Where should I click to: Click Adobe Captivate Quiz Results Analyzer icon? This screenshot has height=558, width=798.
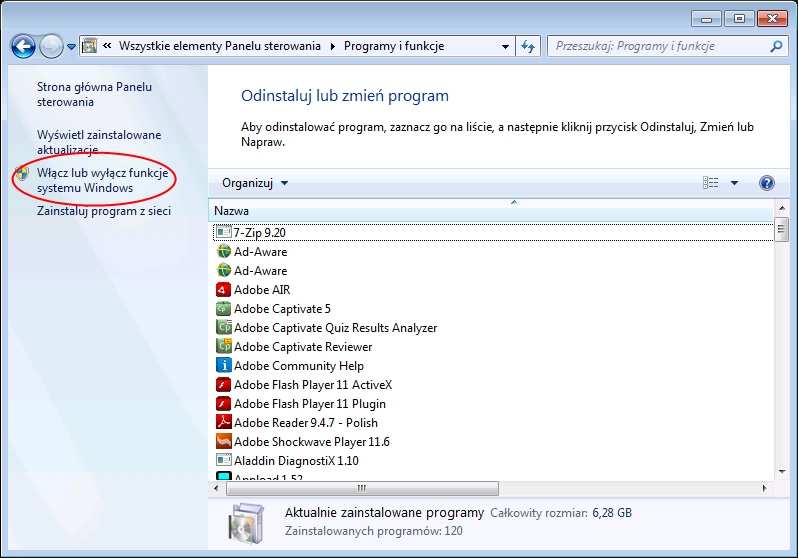223,327
